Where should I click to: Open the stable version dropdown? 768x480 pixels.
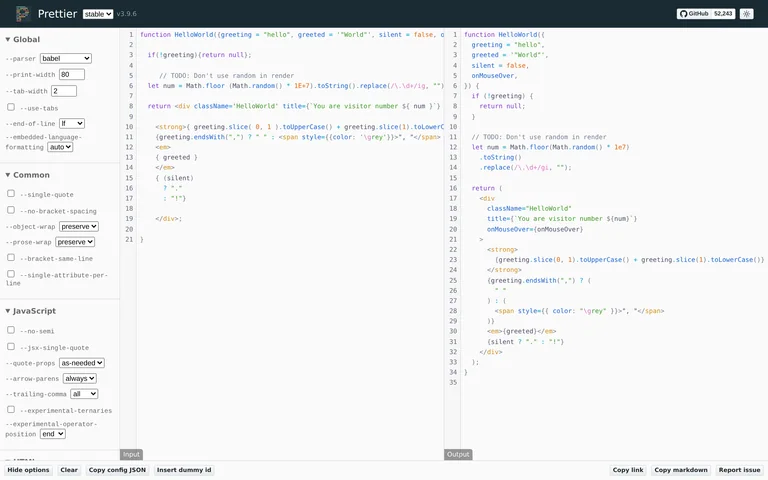[98, 14]
